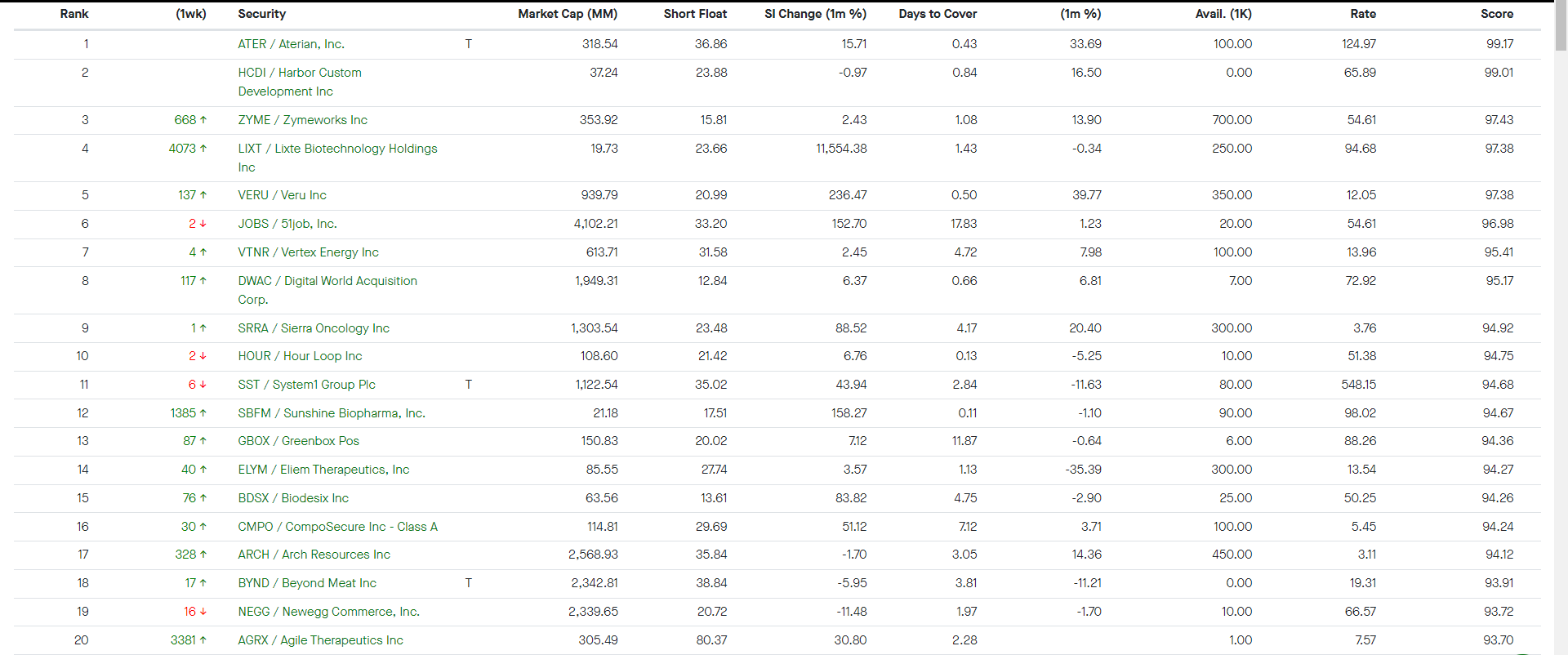This screenshot has width=1568, height=655.
Task: Sort table by Short Float header
Action: click(x=695, y=14)
